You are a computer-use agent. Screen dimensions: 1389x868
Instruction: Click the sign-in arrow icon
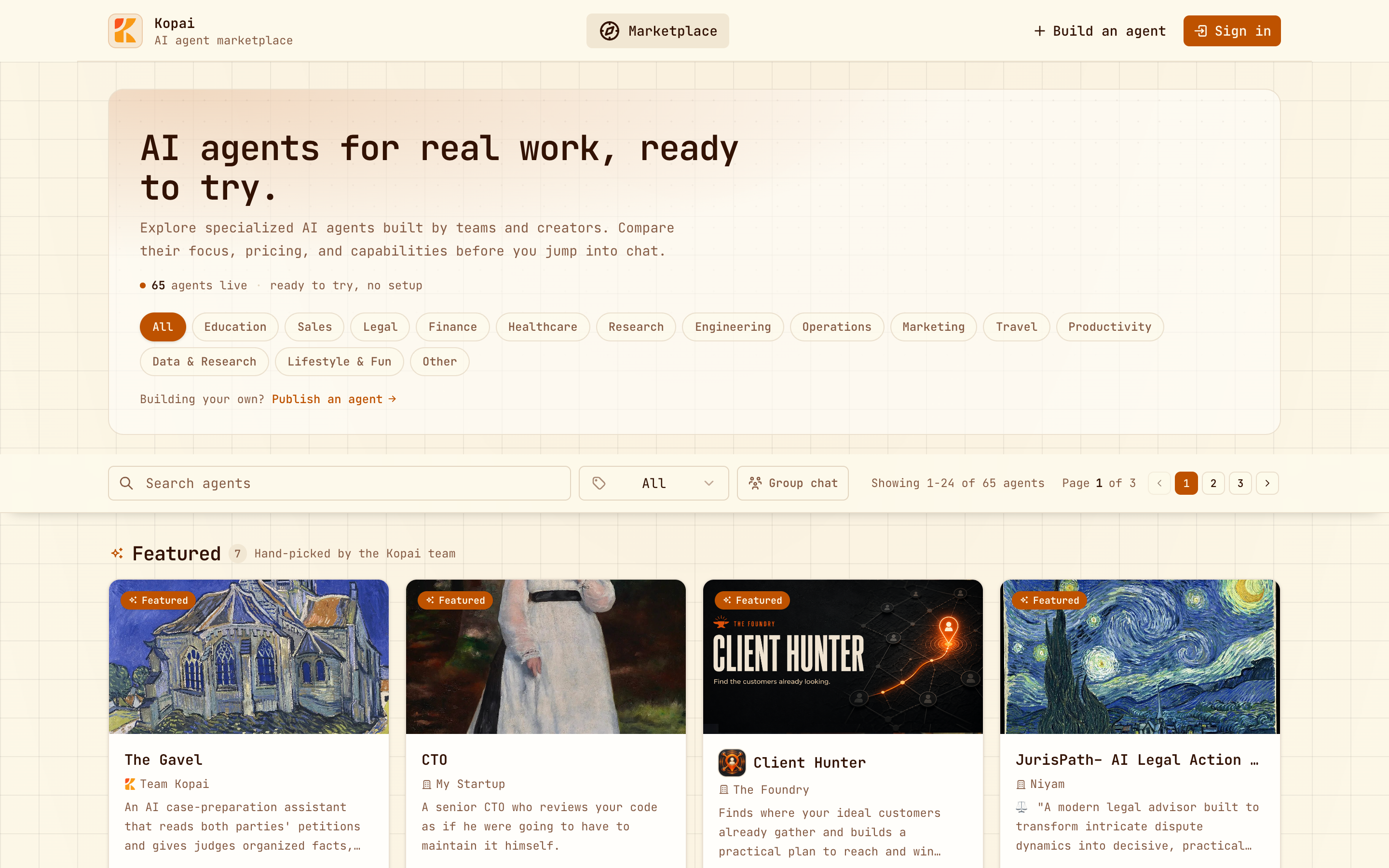(x=1201, y=31)
